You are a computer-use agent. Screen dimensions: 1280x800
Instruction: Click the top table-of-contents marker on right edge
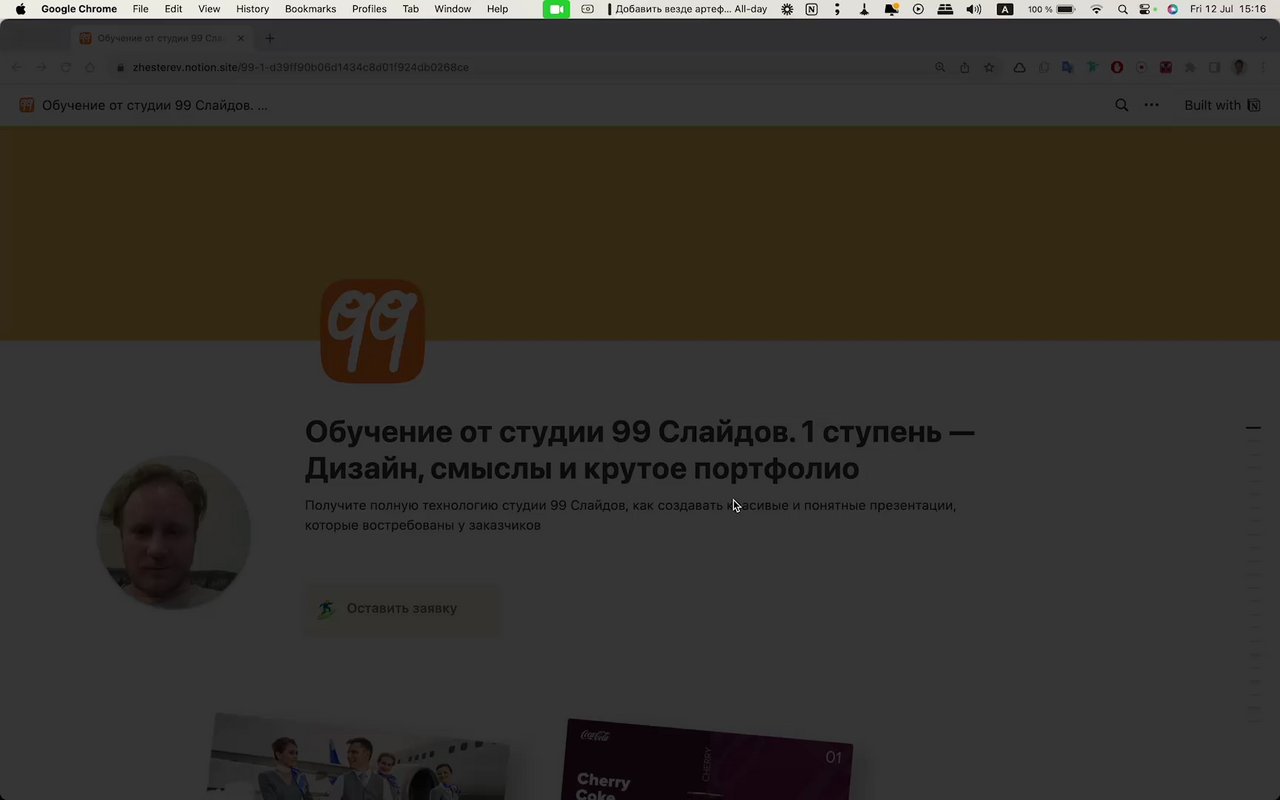tap(1253, 428)
